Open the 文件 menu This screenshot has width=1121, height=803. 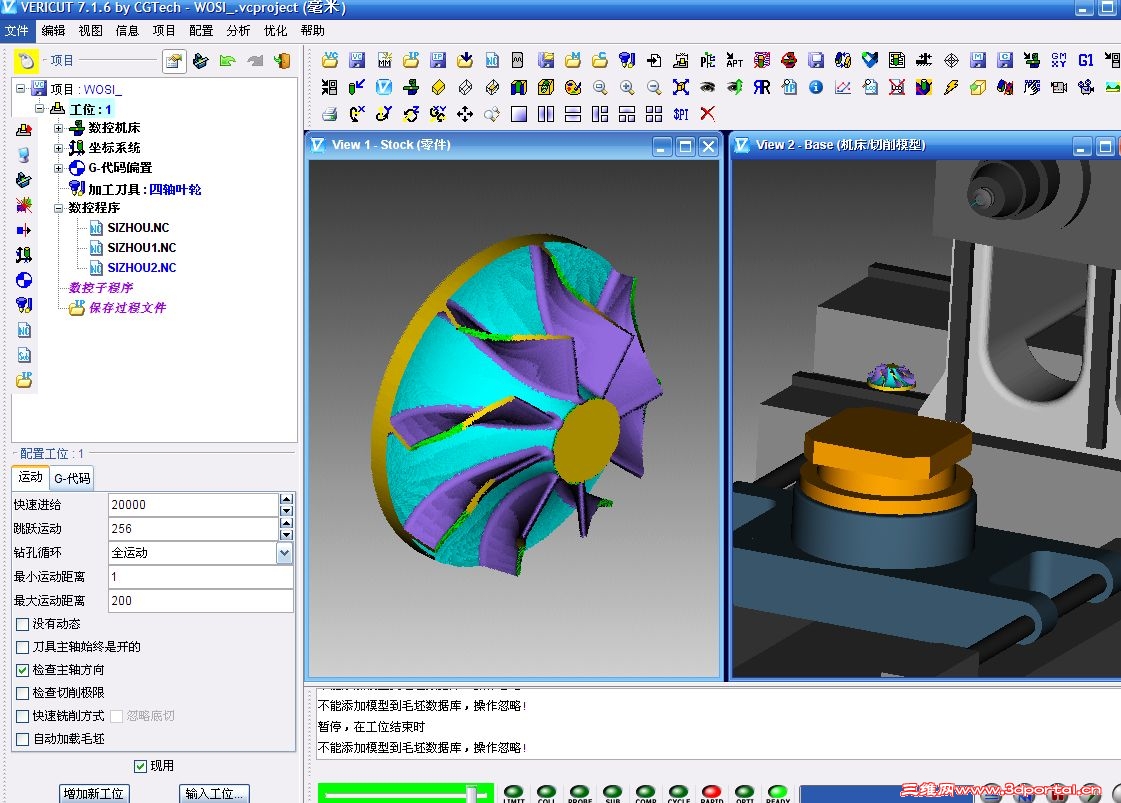click(16, 31)
